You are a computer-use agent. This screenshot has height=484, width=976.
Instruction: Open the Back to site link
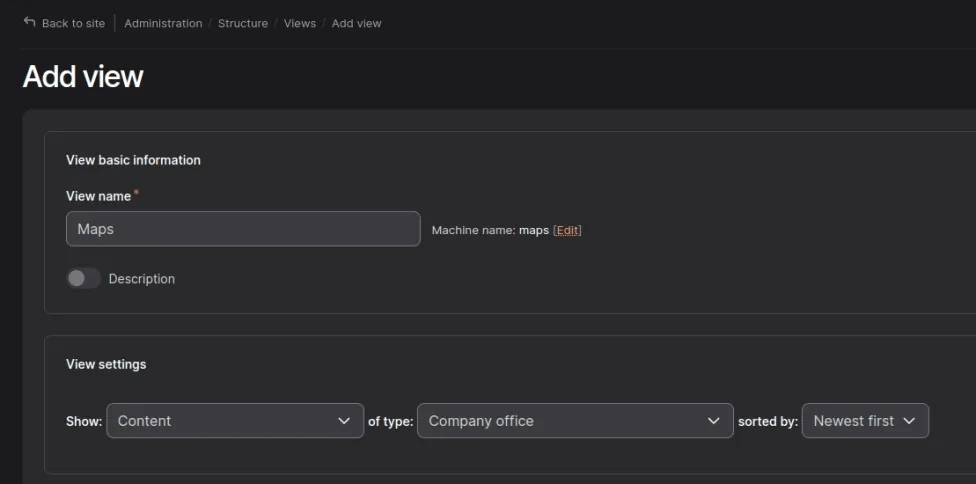point(73,23)
